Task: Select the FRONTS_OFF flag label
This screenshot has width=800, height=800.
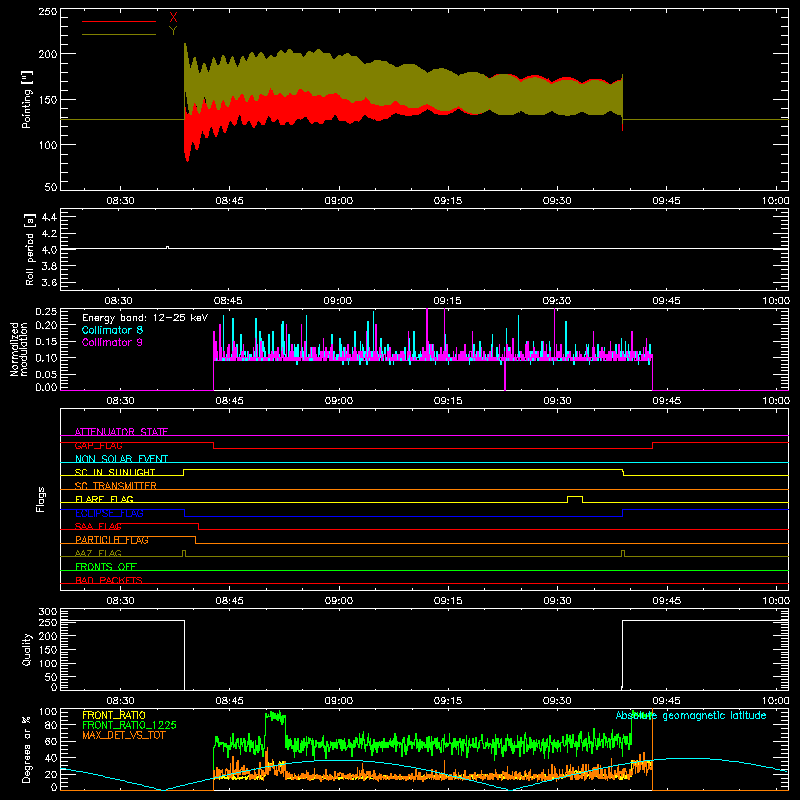Action: tap(106, 567)
